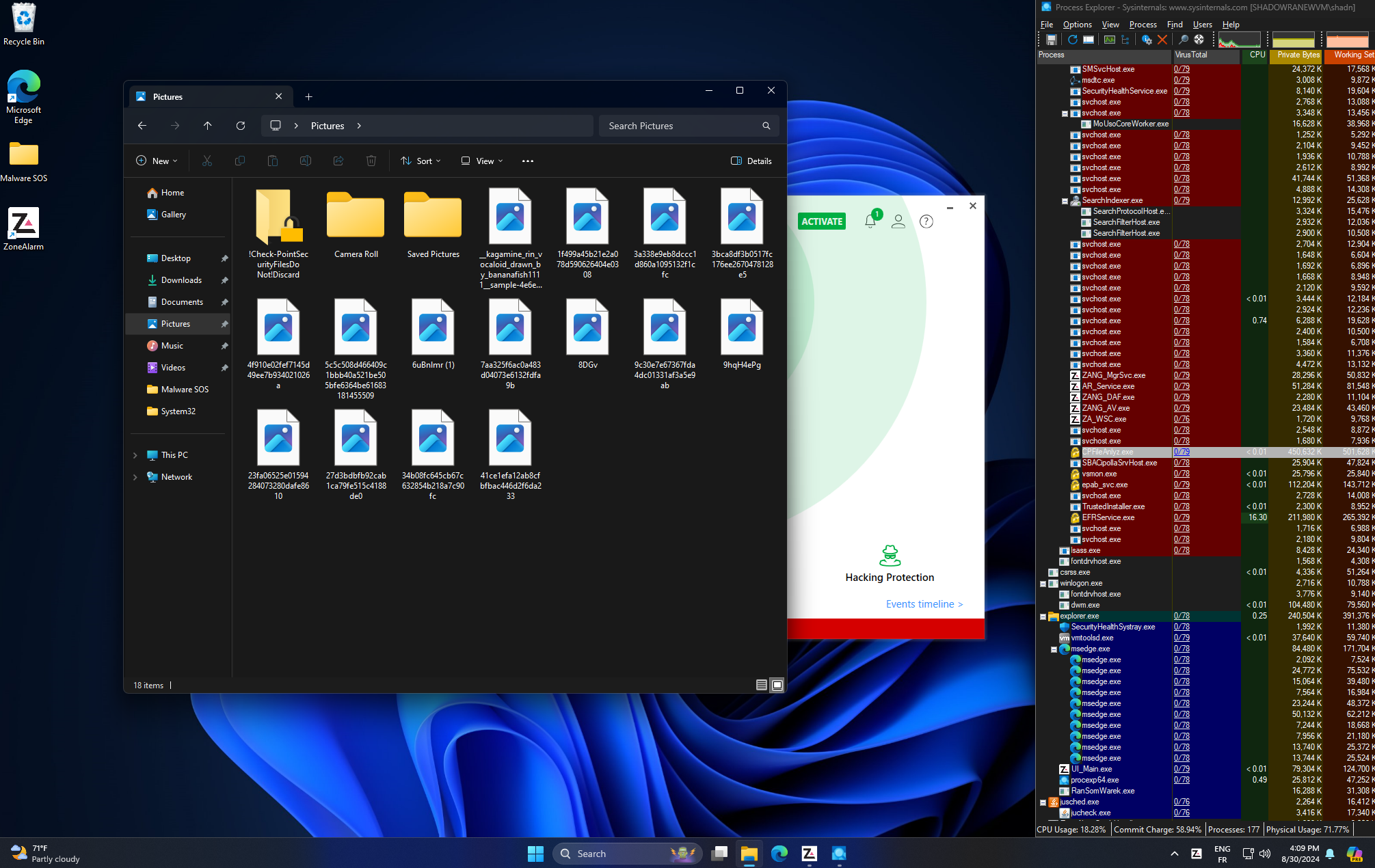Viewport: 1375px width, 868px height.
Task: Open System Information graph icon
Action: [1109, 40]
